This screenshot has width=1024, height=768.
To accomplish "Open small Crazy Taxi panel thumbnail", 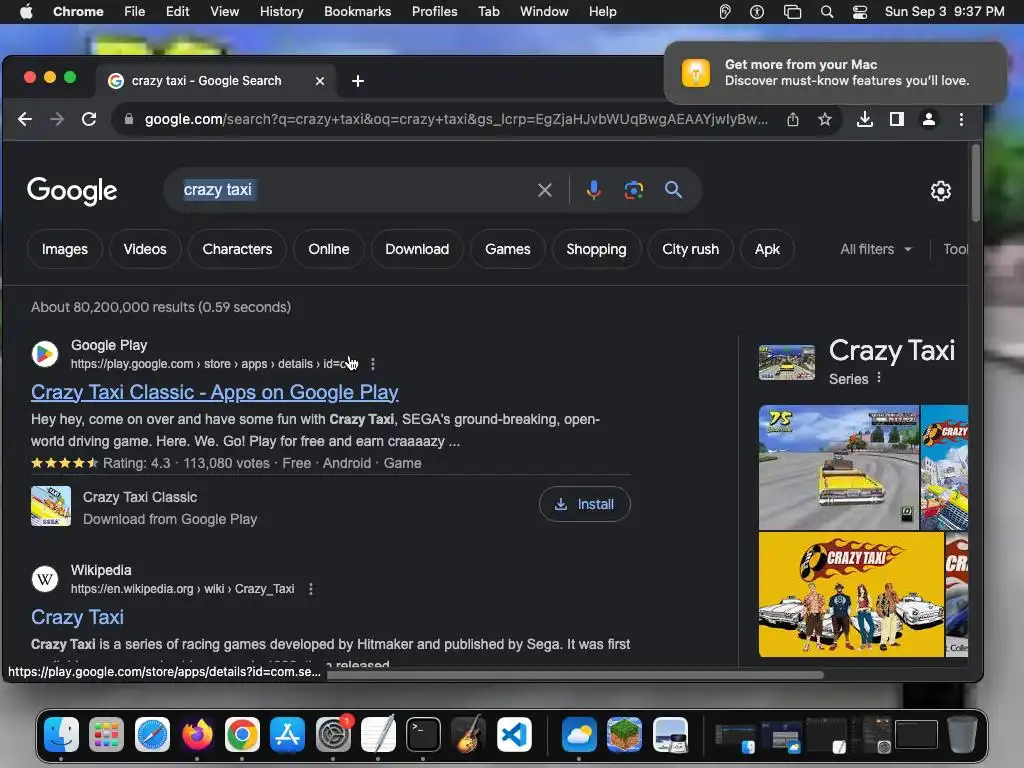I will tap(786, 362).
